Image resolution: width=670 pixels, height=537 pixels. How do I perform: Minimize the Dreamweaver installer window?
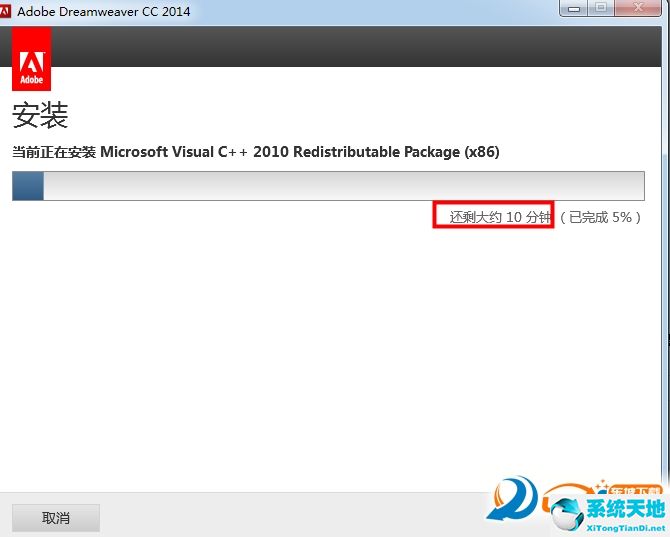pyautogui.click(x=575, y=9)
